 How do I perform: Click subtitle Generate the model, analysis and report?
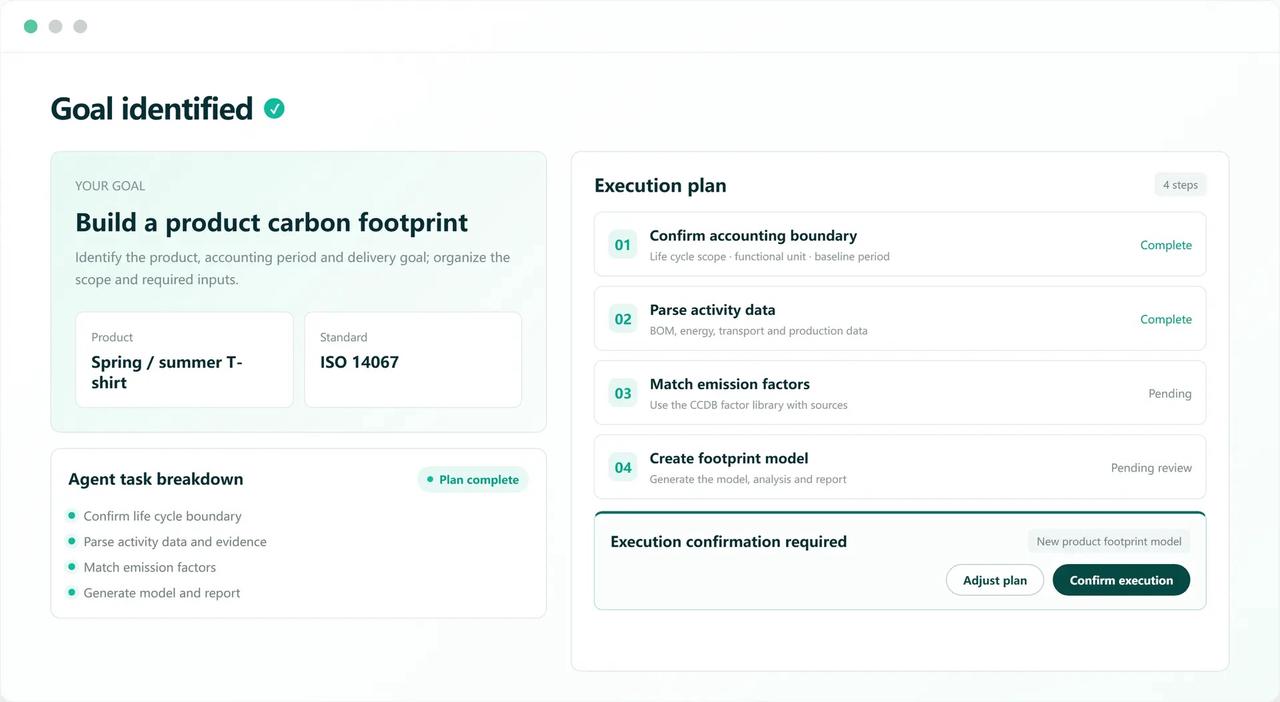(x=748, y=479)
